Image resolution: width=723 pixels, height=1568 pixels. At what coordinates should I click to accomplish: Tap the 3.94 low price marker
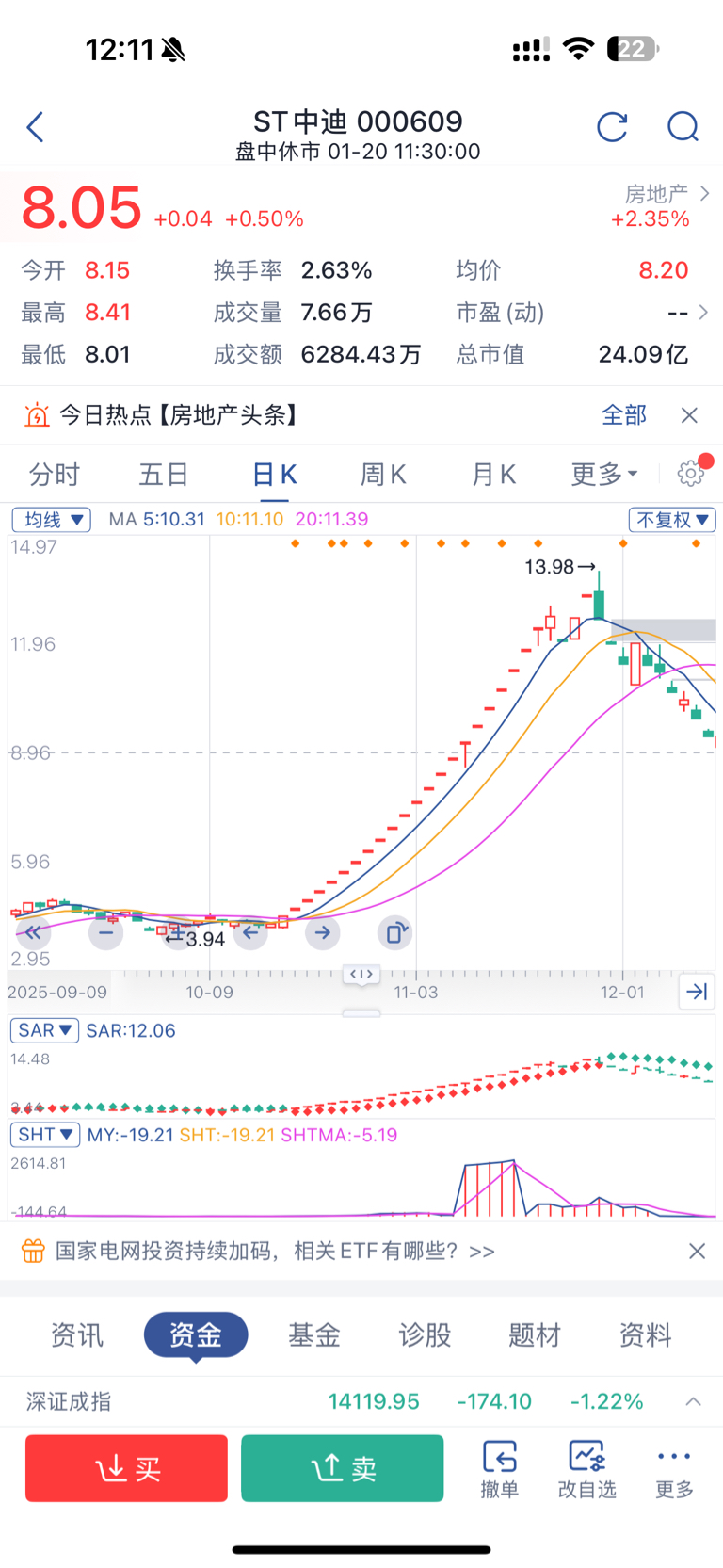(x=205, y=939)
